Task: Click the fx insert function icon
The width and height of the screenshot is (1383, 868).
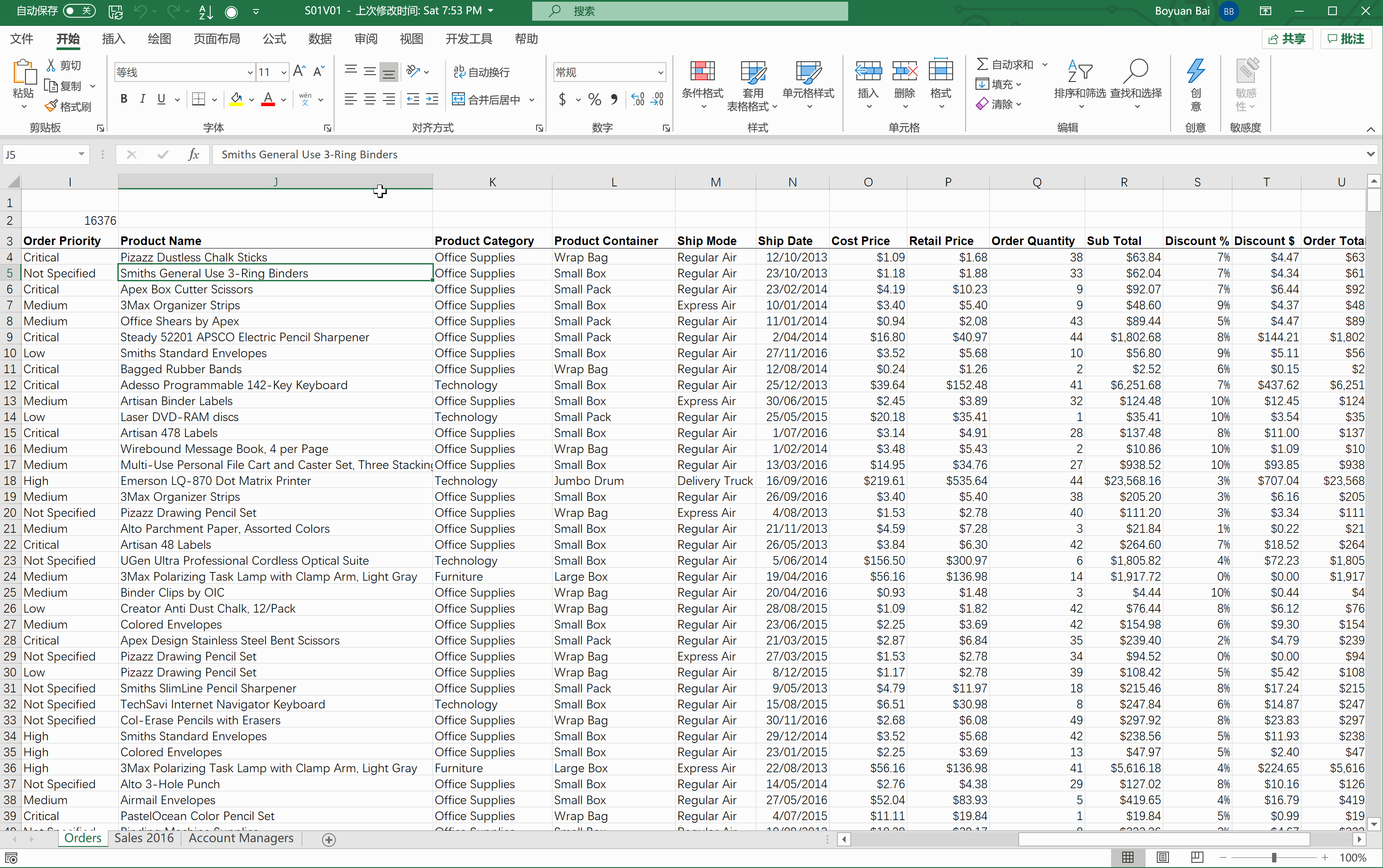Action: [x=193, y=154]
